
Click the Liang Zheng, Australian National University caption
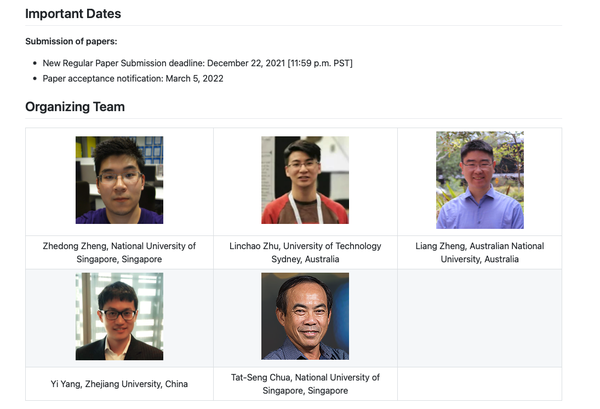(x=479, y=251)
